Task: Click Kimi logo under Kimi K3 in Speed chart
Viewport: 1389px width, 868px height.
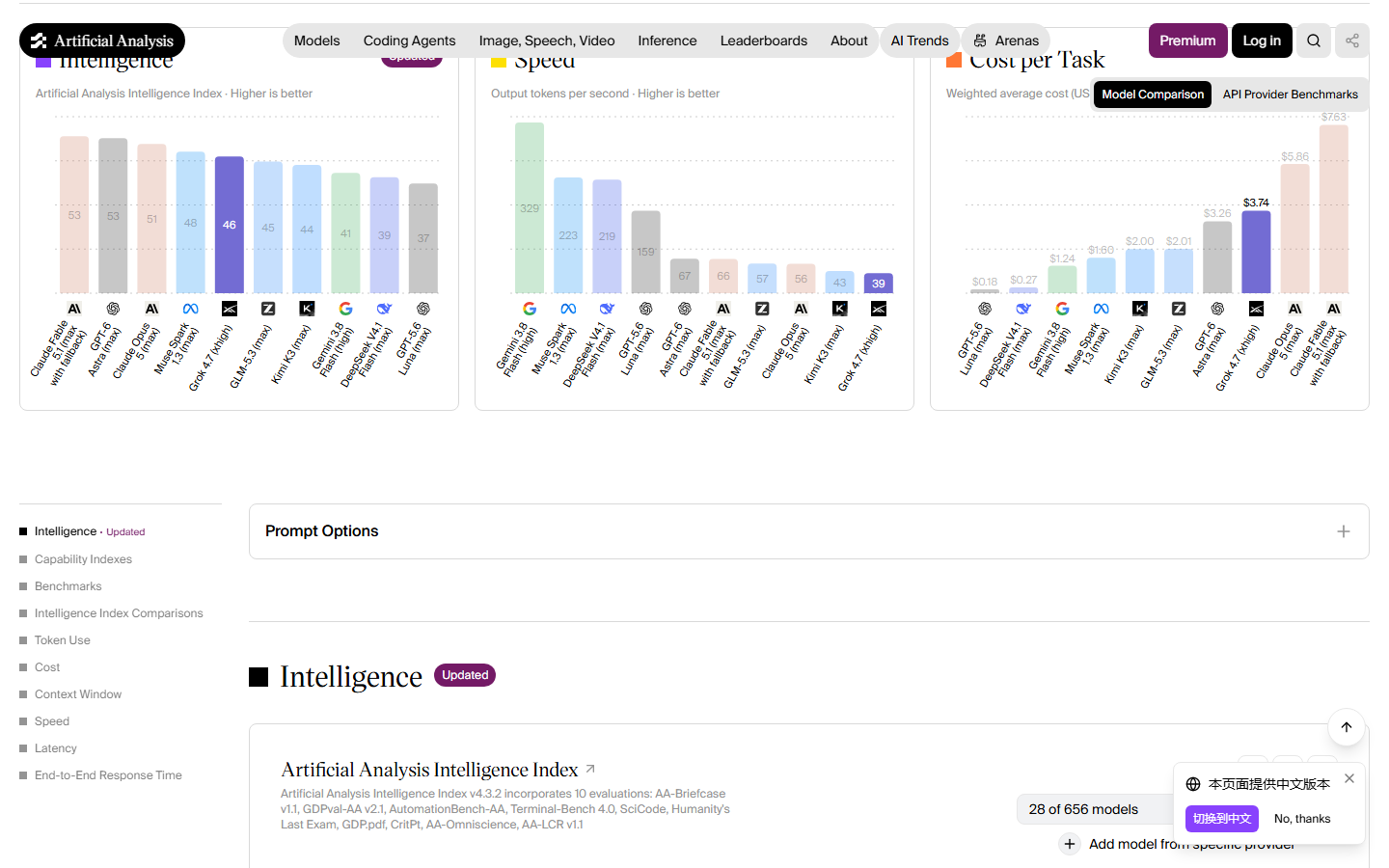Action: 839,309
